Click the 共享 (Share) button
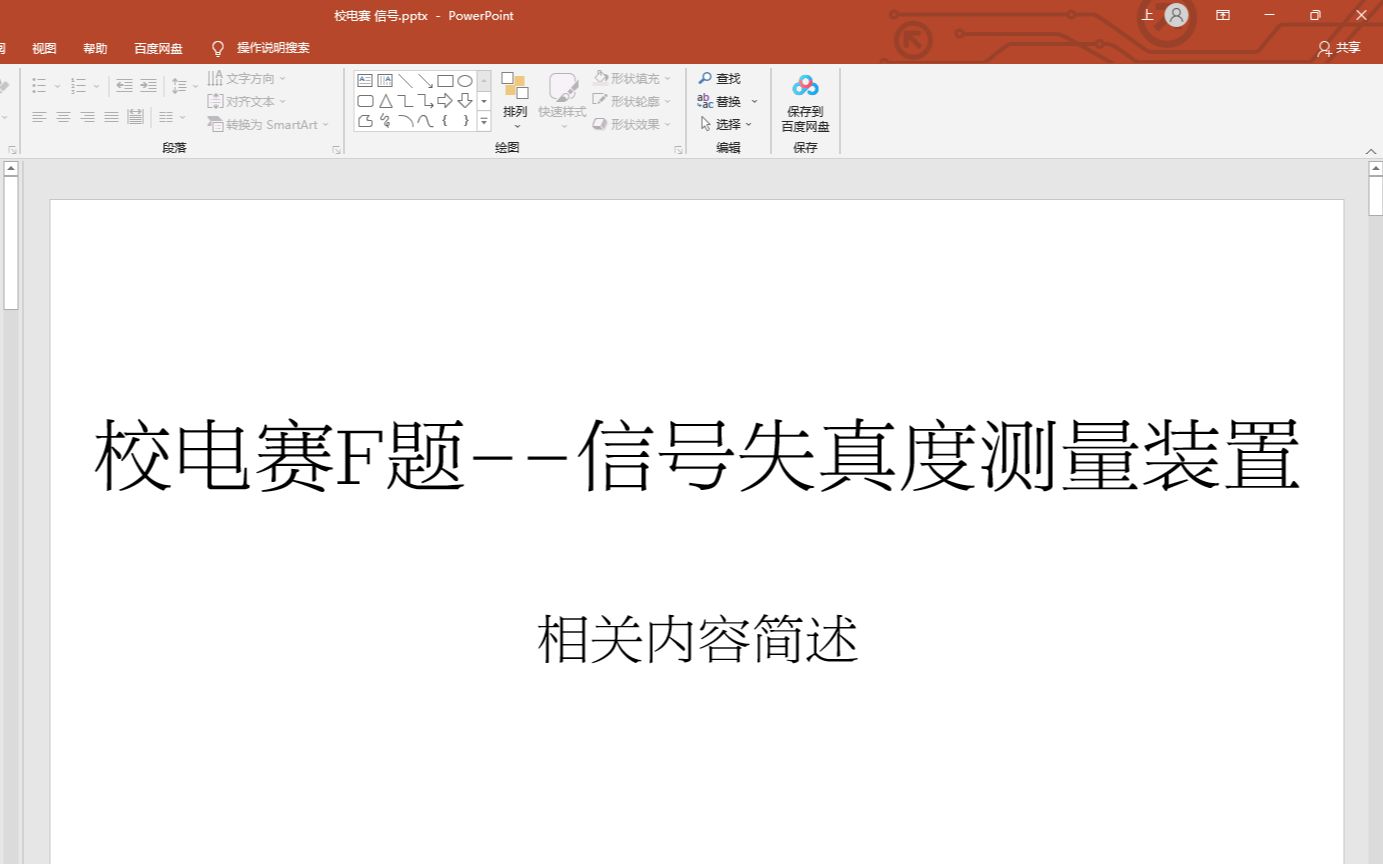1383x864 pixels. coord(1340,47)
